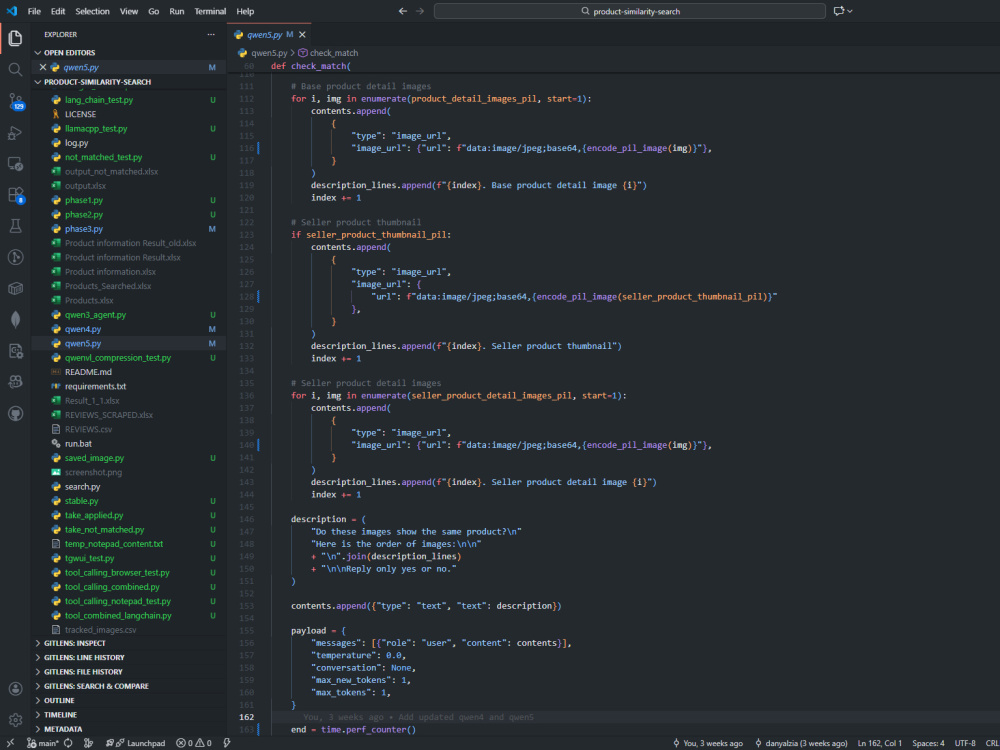Open the LICENSE file

click(129, 114)
